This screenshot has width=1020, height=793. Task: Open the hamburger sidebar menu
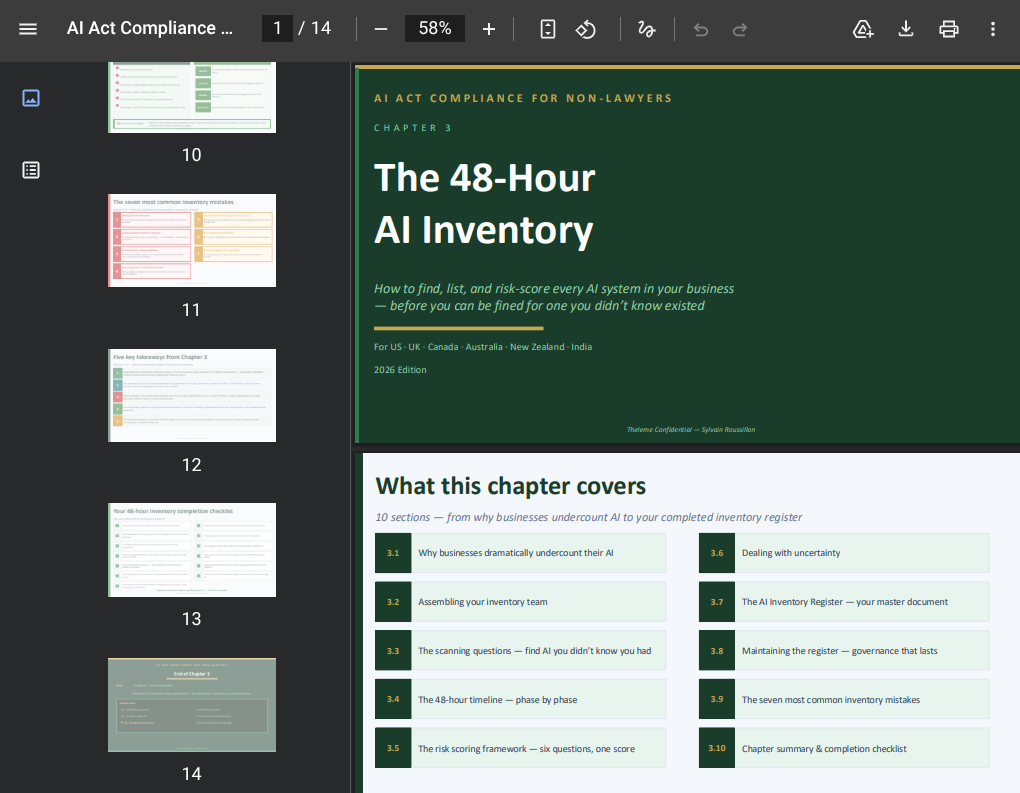click(x=28, y=29)
